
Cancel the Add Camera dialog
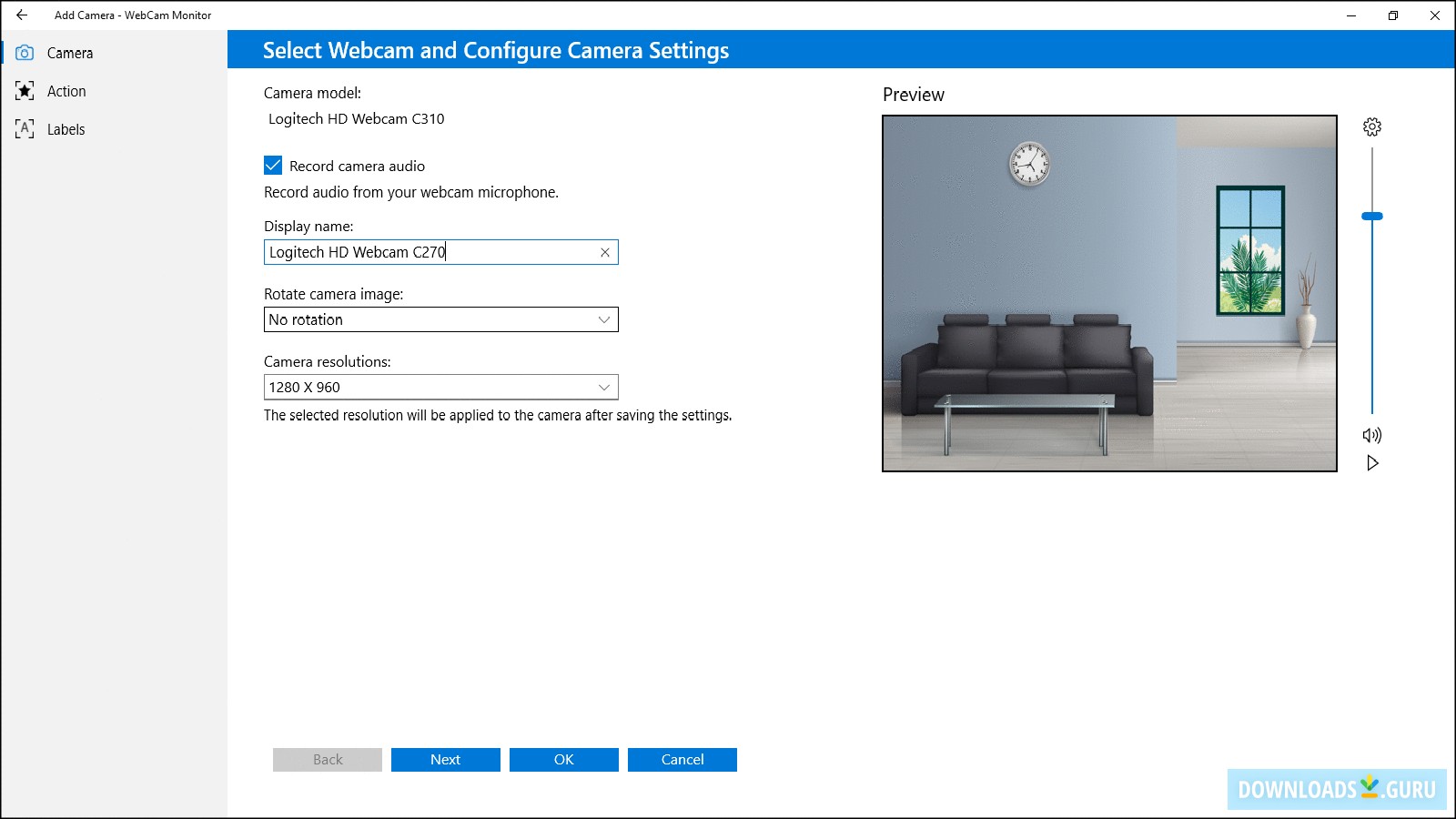tap(682, 759)
